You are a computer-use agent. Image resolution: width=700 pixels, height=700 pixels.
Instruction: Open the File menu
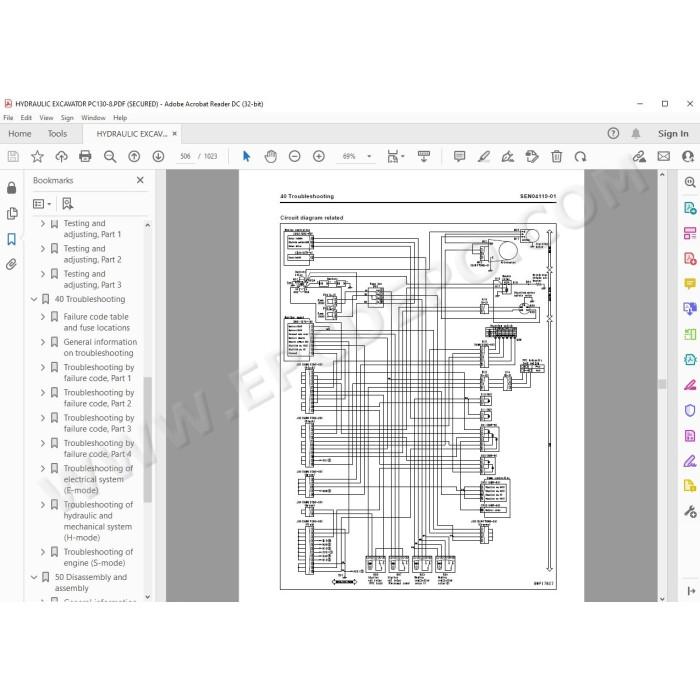coord(8,118)
